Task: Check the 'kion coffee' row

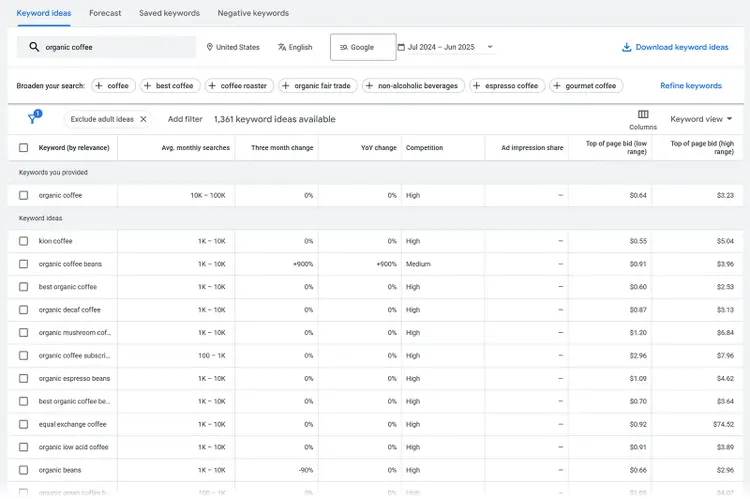Action: click(x=23, y=241)
